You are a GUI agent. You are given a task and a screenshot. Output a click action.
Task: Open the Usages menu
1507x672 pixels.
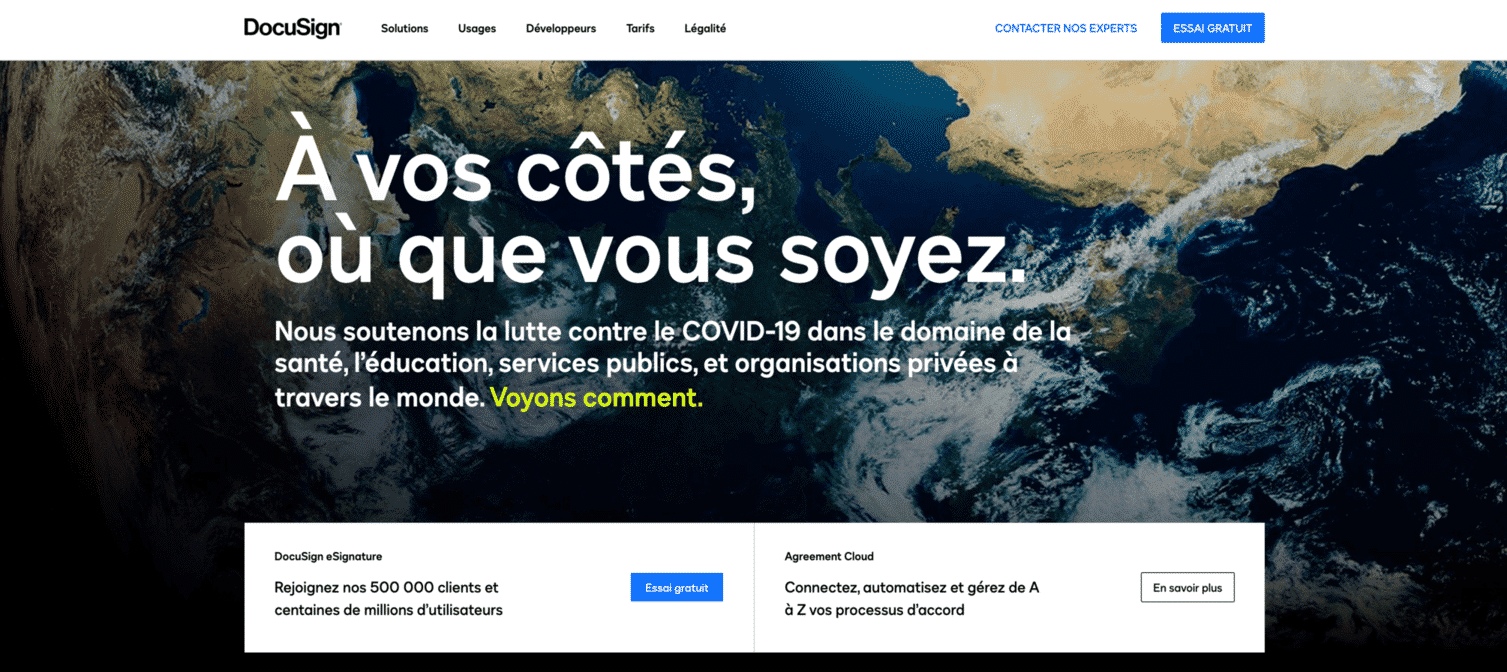(x=477, y=28)
